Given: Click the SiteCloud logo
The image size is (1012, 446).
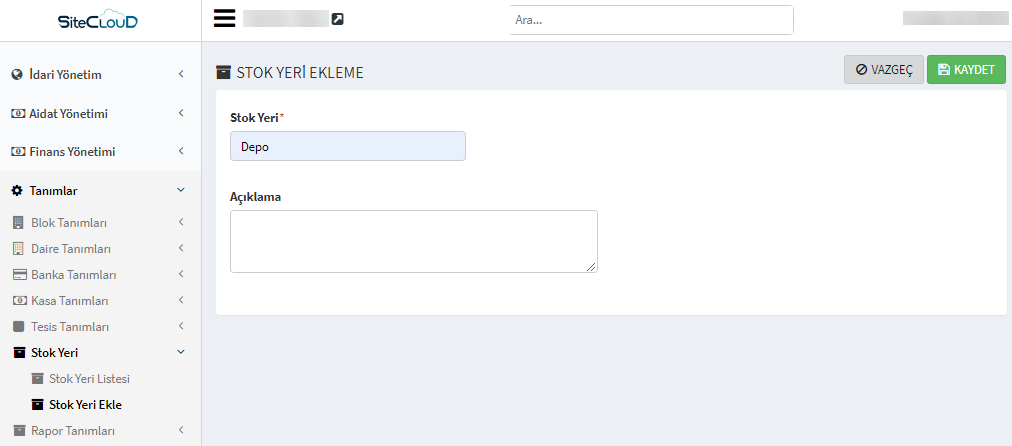Looking at the screenshot, I should point(97,21).
